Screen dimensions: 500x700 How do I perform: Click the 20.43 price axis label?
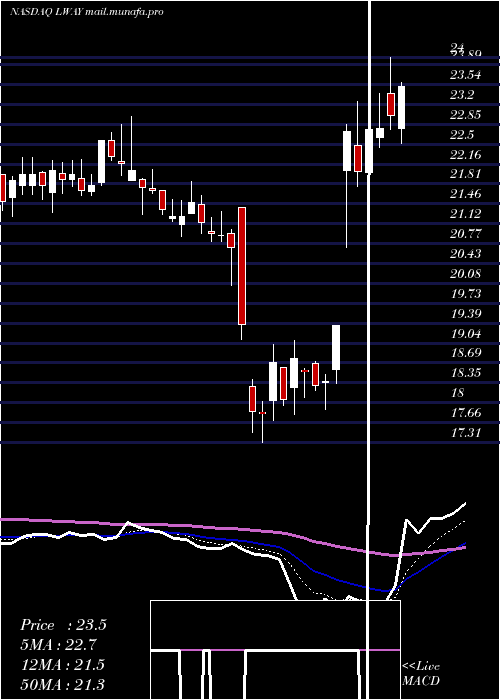pos(466,254)
